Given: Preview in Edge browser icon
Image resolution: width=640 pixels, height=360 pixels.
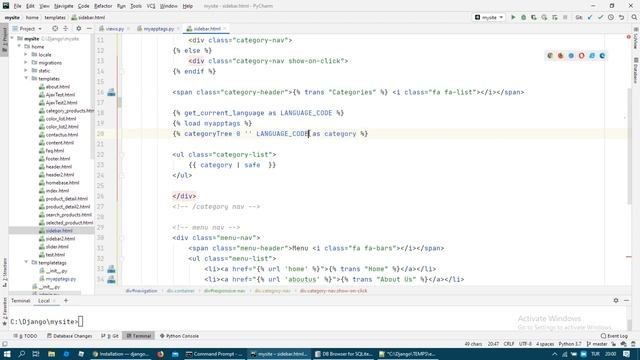Looking at the screenshot, I should [602, 56].
